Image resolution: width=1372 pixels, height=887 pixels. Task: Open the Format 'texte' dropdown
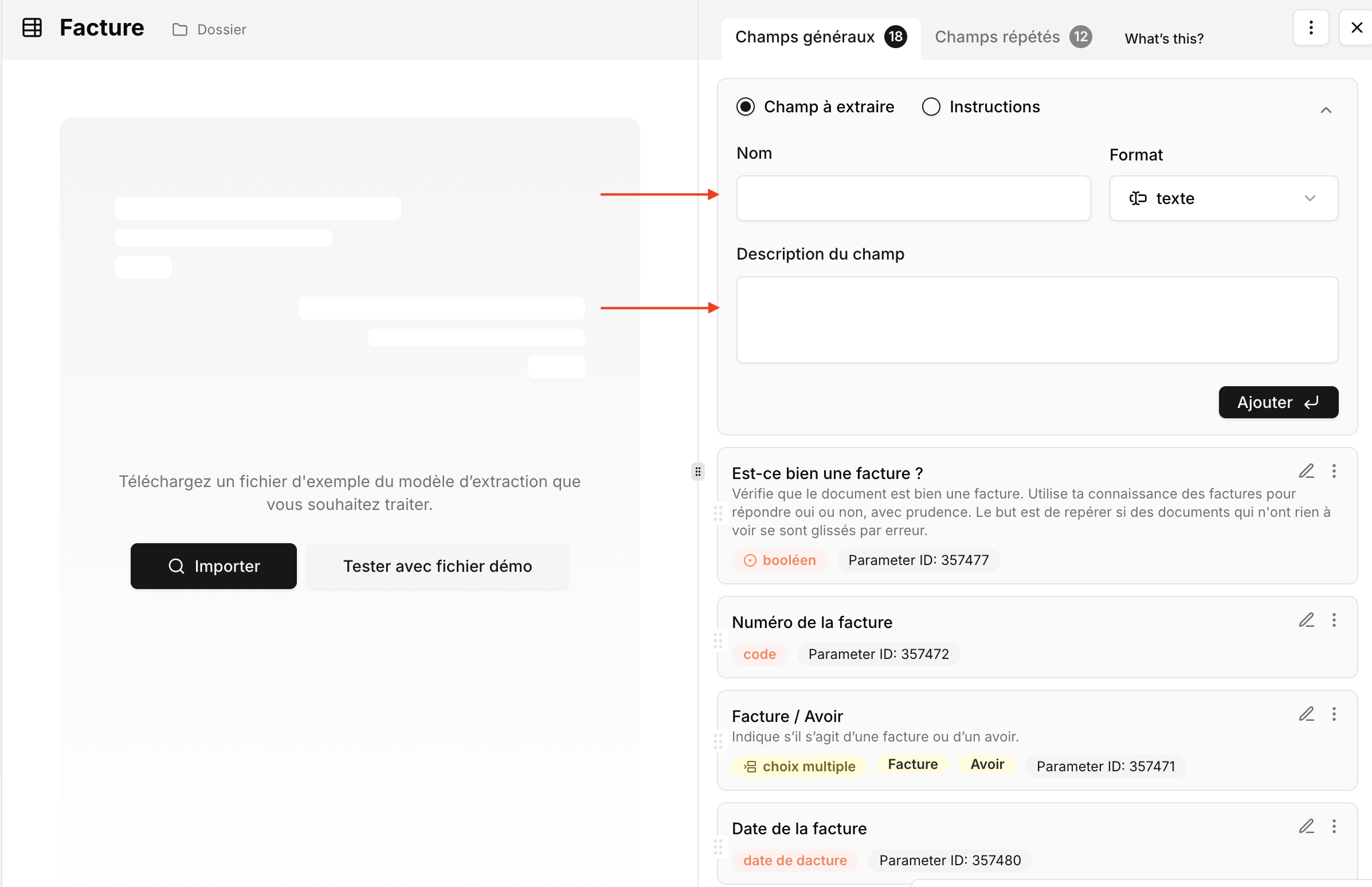pos(1223,198)
